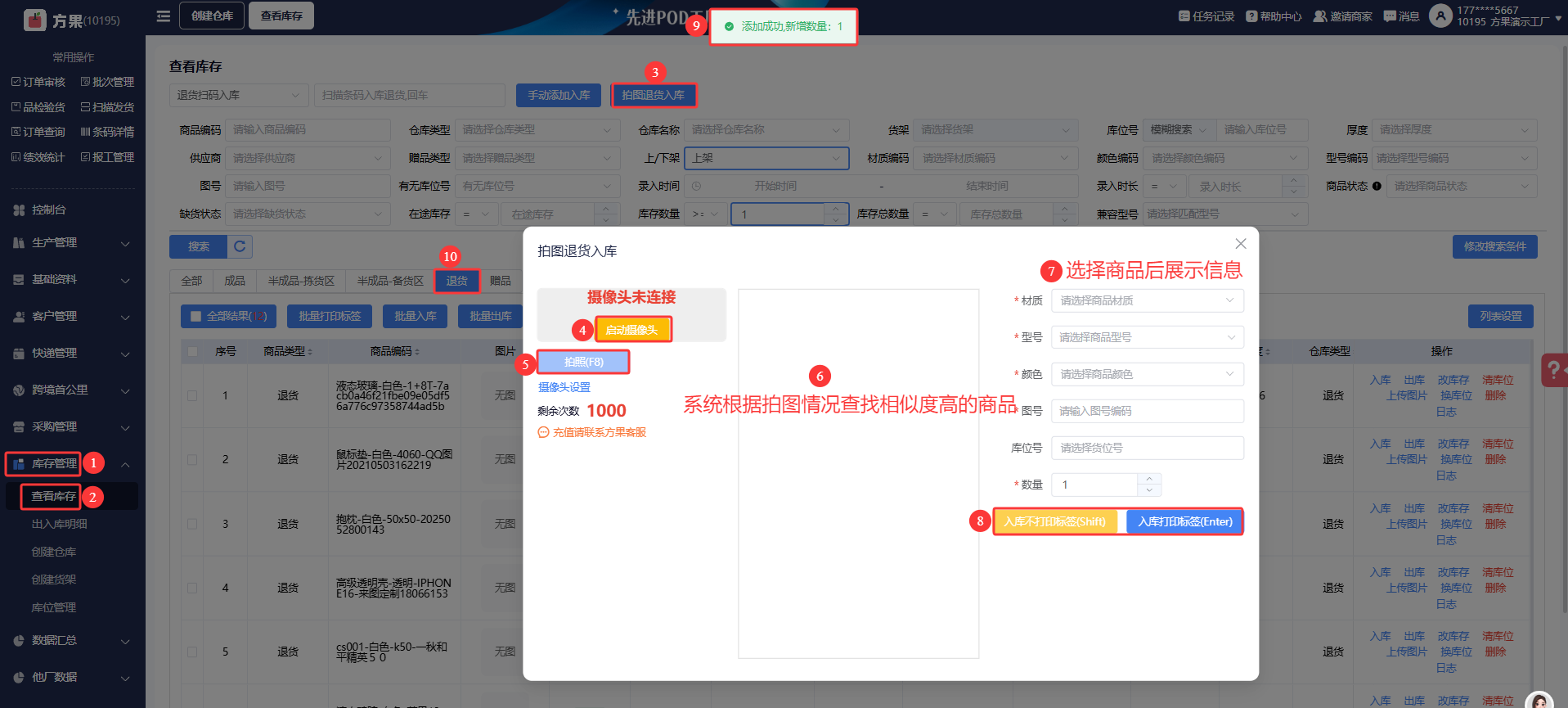
Task: Click the 商品状态 info icon
Action: point(1377,186)
